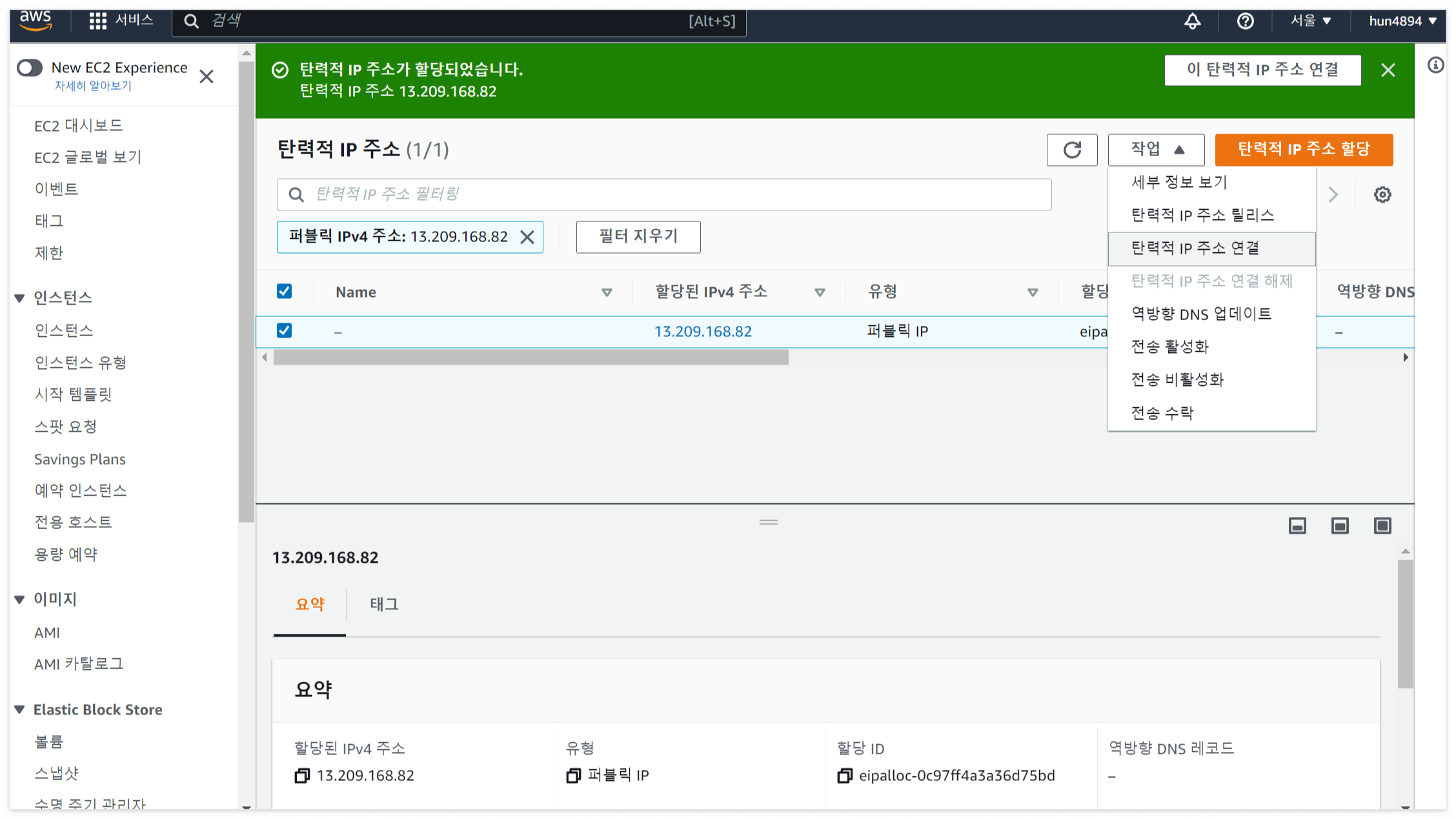Copy the allocated IPv4 address in summary
The image size is (1456, 819).
point(301,775)
